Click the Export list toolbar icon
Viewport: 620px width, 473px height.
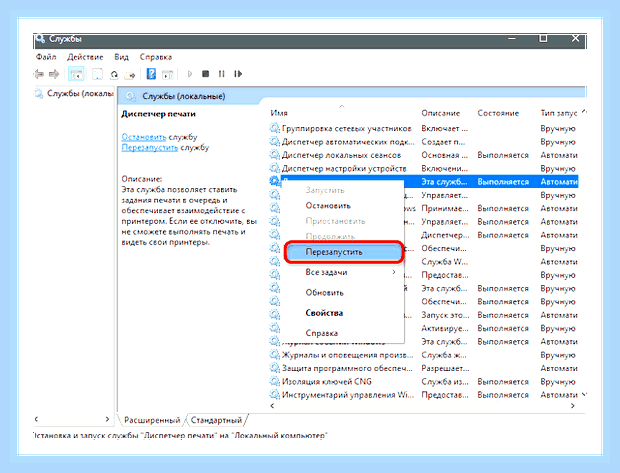pos(130,74)
